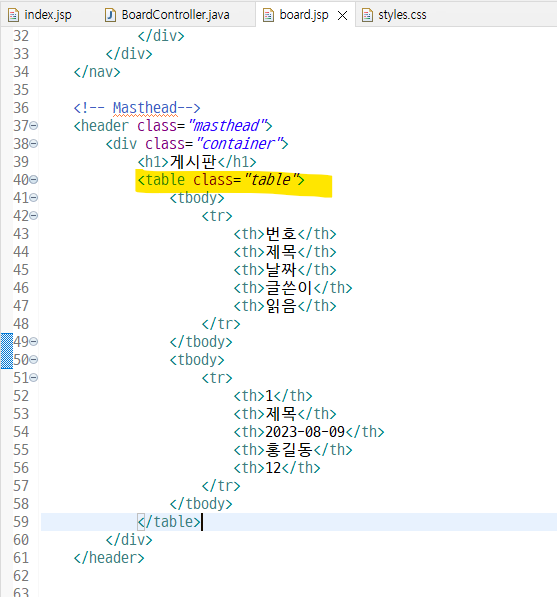This screenshot has width=557, height=597.
Task: Click the board.jsp file icon
Action: coord(268,15)
